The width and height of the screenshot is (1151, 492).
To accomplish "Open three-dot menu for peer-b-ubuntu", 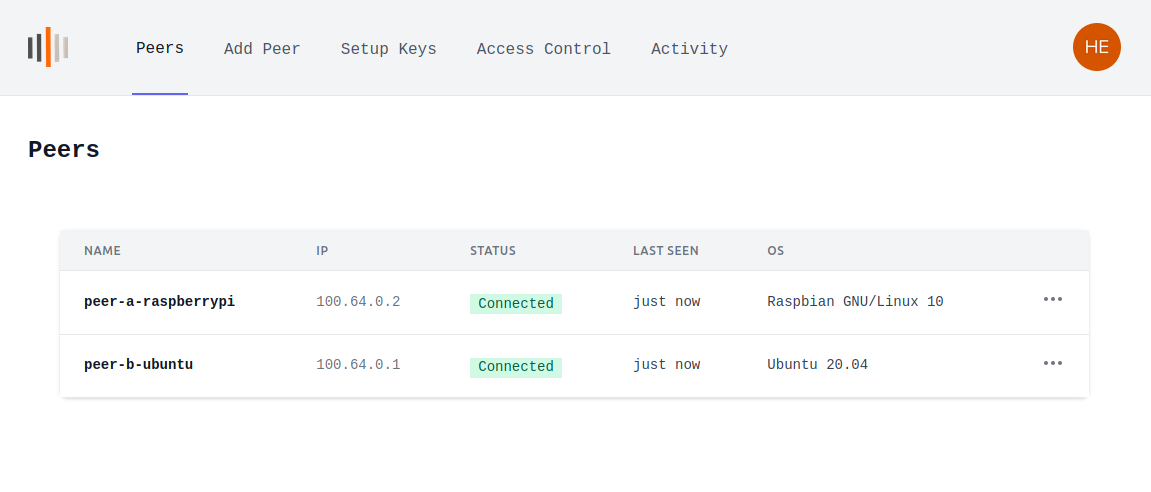I will [1052, 363].
